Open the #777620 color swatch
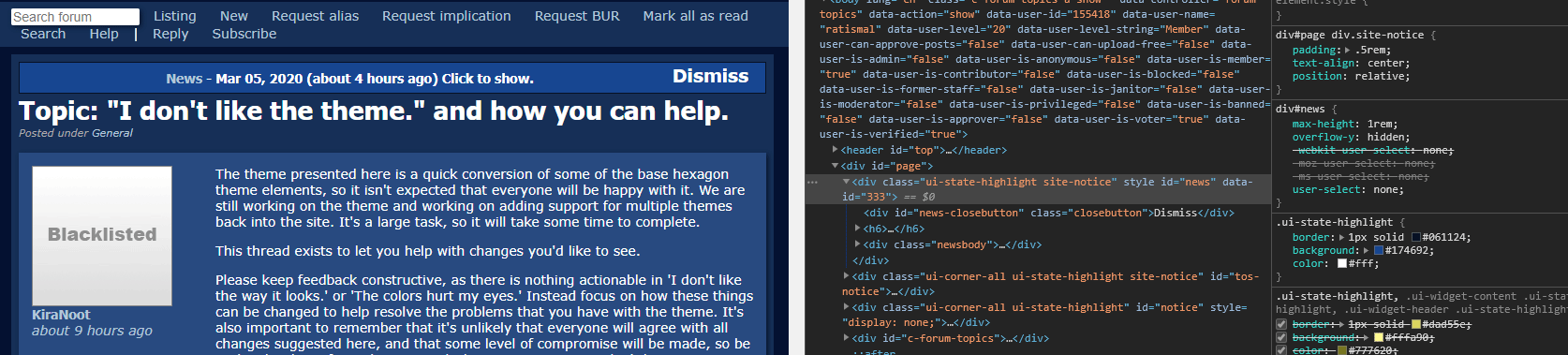This screenshot has height=355, width=1568. (x=1342, y=350)
